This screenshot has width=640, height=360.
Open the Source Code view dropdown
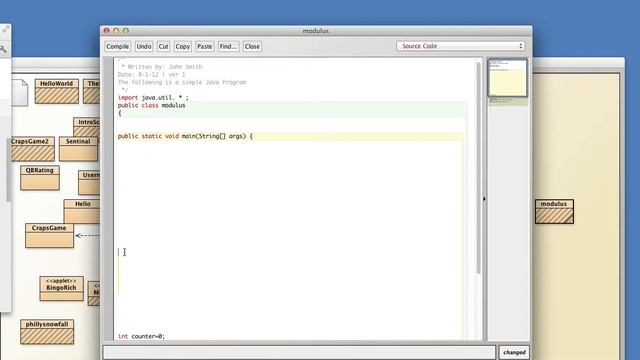461,46
